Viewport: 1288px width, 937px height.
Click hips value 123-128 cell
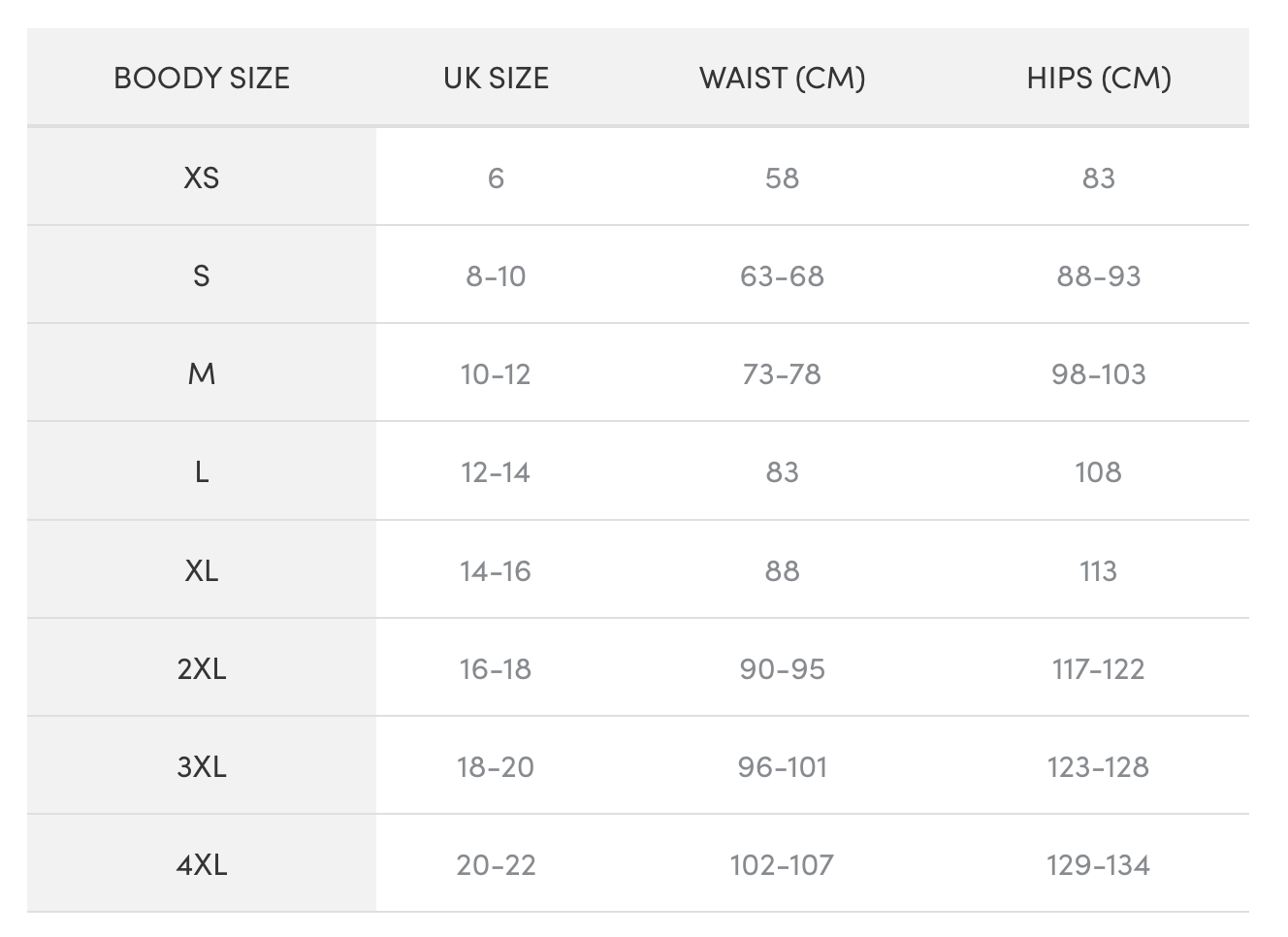coord(1099,767)
